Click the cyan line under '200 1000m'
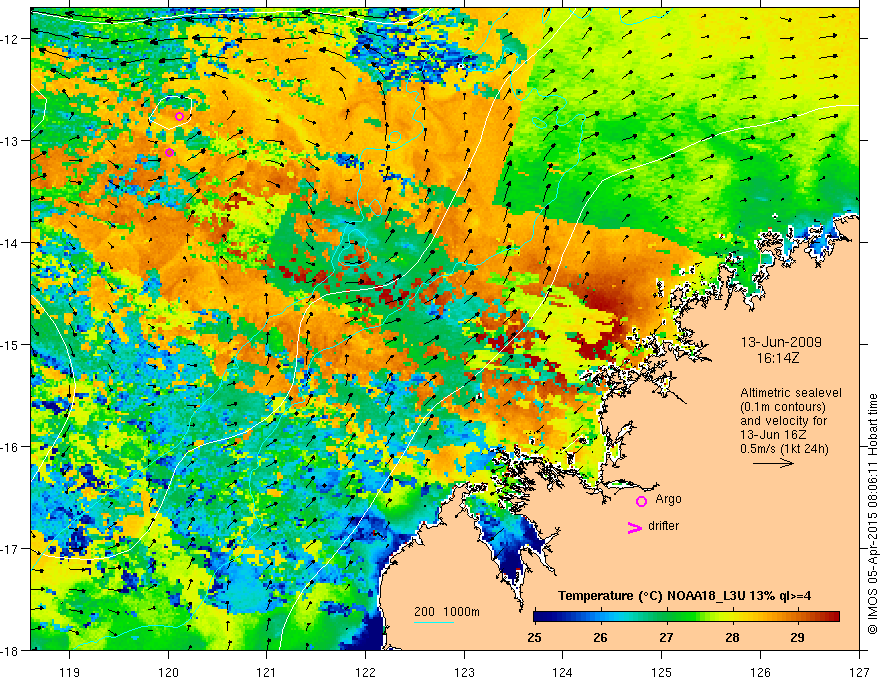Viewport: 880px width, 680px height. [434, 622]
